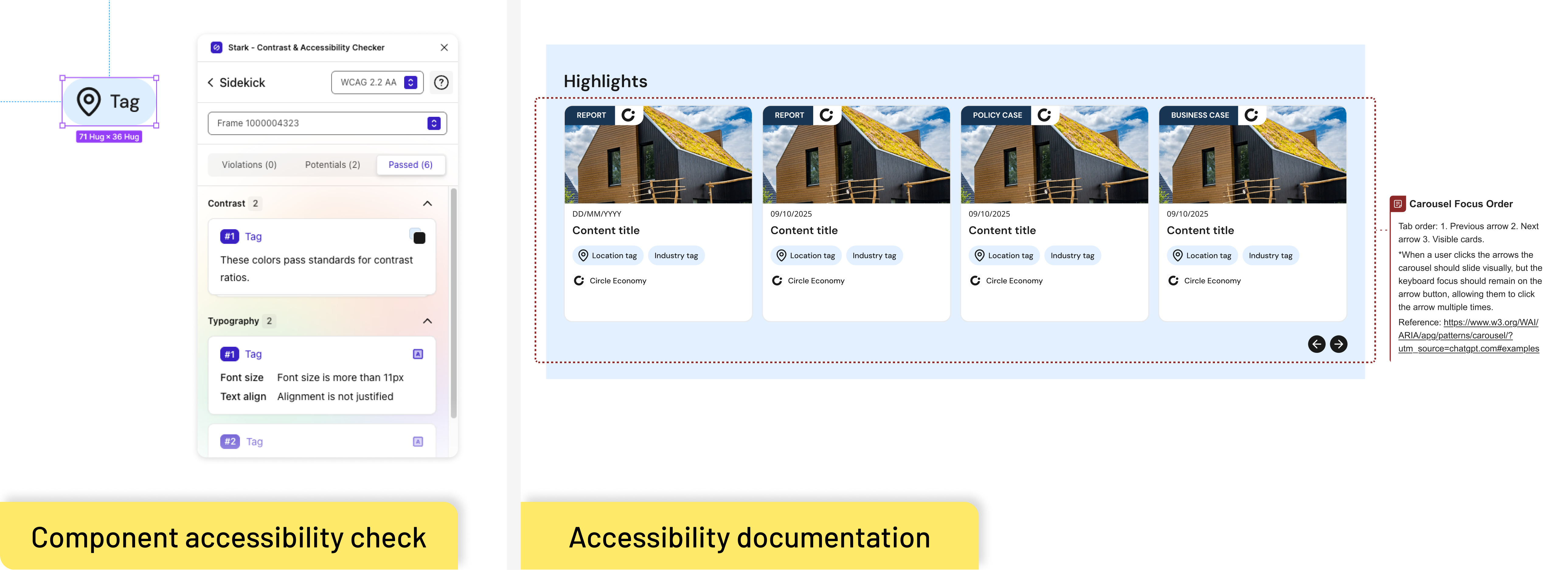Select the Passed (6) tab
The image size is (1568, 570).
click(x=410, y=165)
